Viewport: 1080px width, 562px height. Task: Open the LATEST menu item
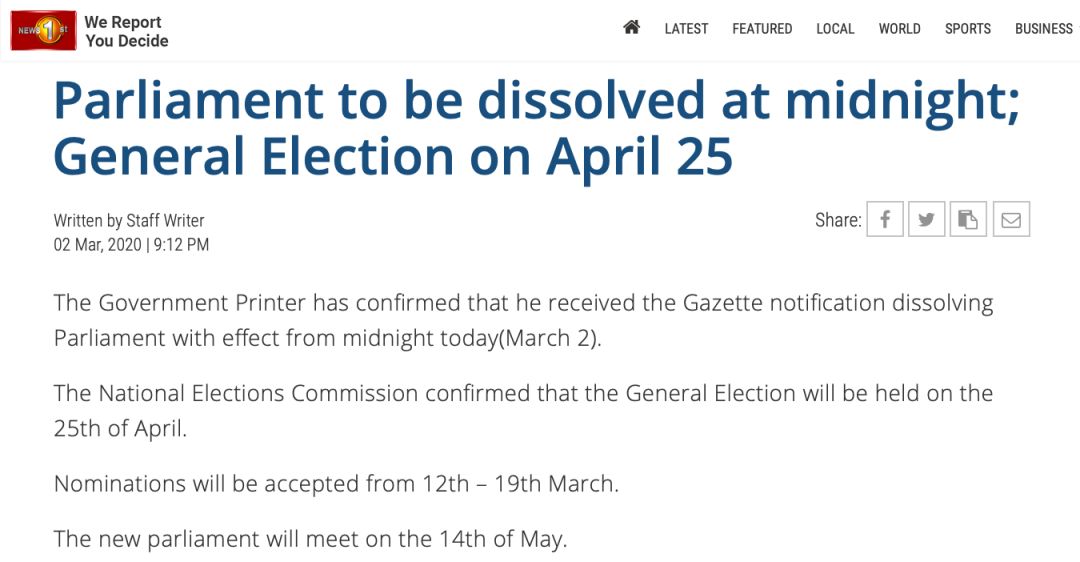click(x=686, y=29)
